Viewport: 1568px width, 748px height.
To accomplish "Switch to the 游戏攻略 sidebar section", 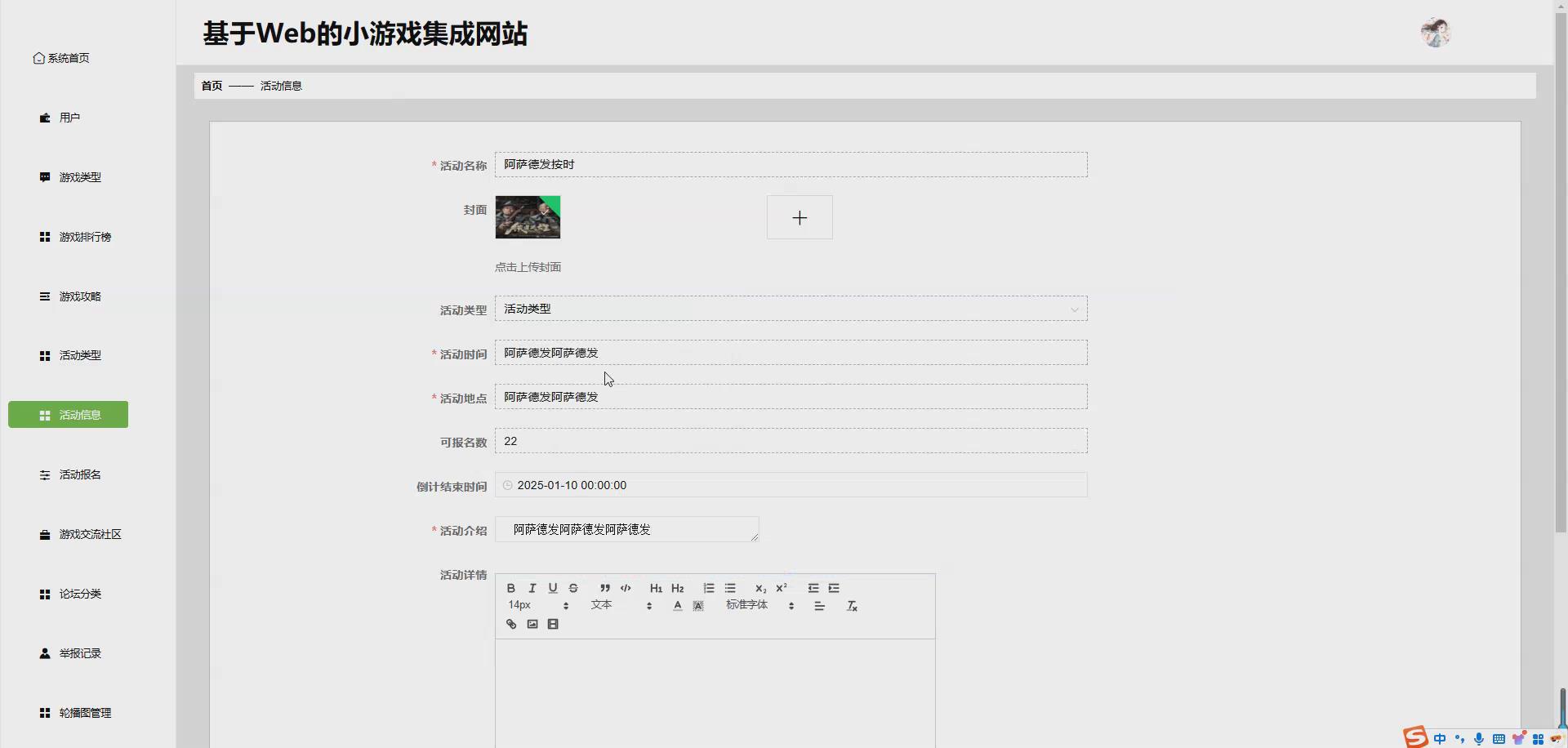I will click(79, 296).
